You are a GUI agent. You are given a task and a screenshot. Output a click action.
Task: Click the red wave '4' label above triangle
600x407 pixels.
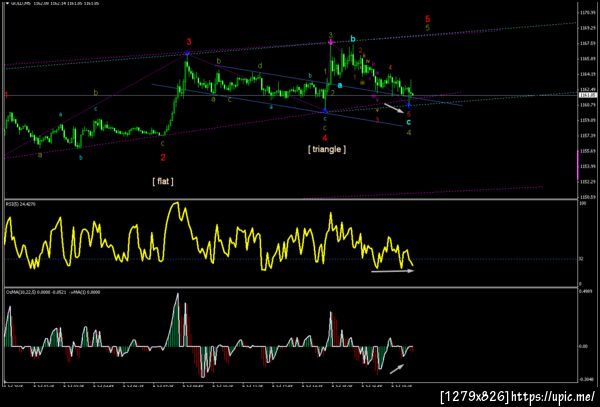click(x=324, y=138)
